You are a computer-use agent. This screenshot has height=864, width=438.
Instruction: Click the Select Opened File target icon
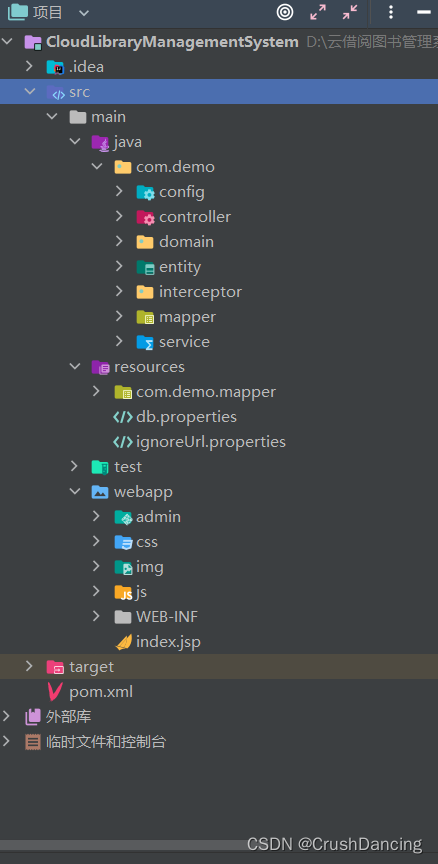coord(285,12)
